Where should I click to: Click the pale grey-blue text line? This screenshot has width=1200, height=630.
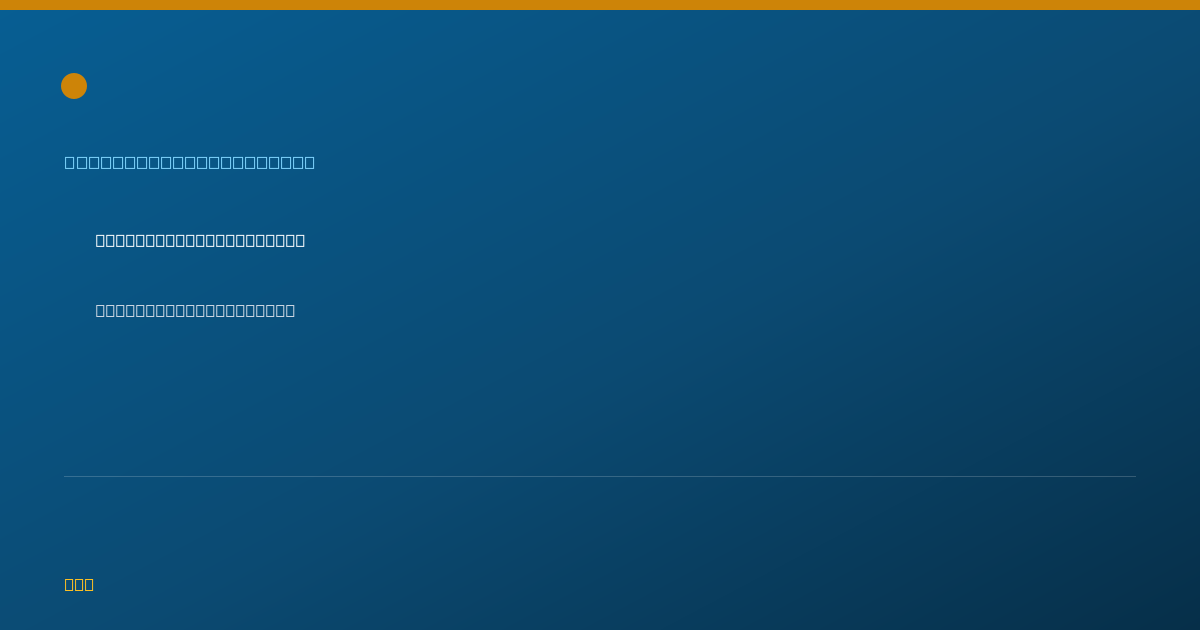click(x=195, y=310)
